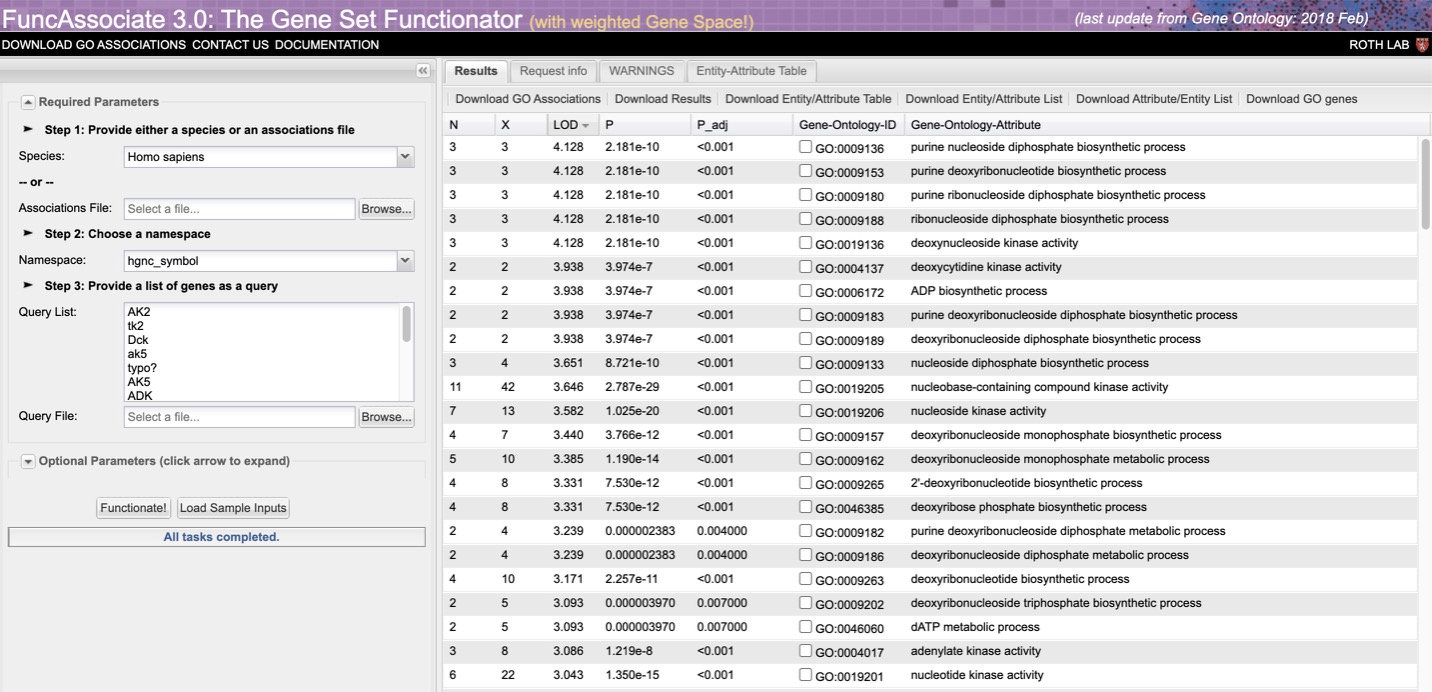Image resolution: width=1432 pixels, height=692 pixels.
Task: Click the results table vertical scrollbar
Action: (1425, 184)
